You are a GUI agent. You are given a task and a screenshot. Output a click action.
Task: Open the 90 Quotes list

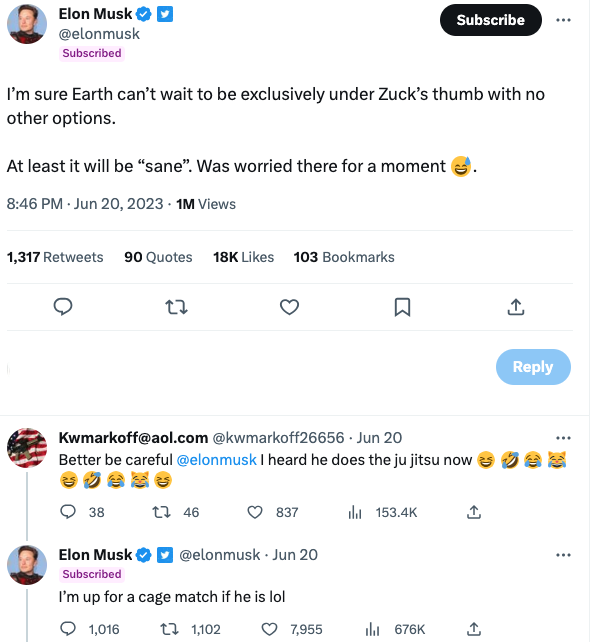coord(158,257)
